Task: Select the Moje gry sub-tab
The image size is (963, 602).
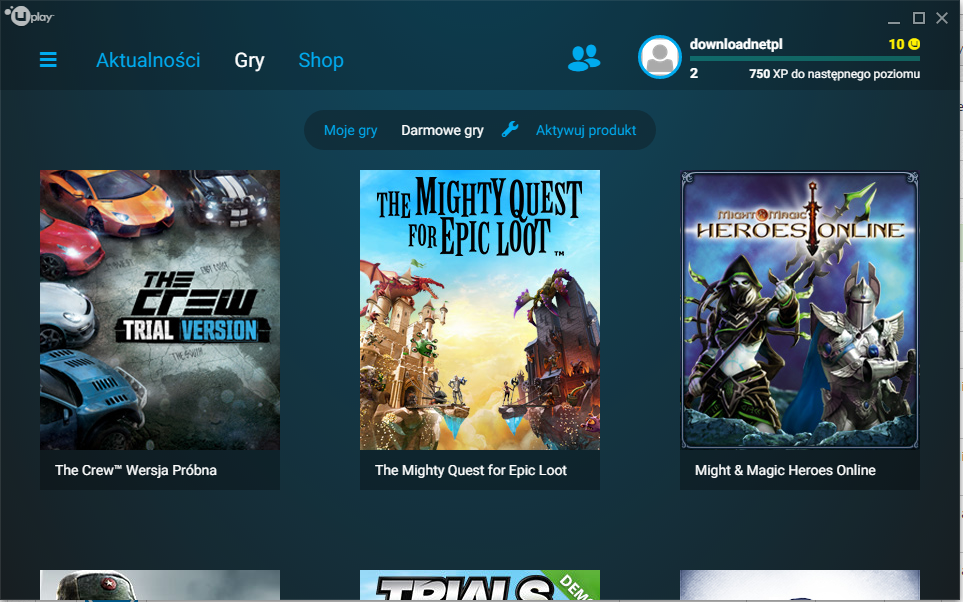Action: (350, 130)
